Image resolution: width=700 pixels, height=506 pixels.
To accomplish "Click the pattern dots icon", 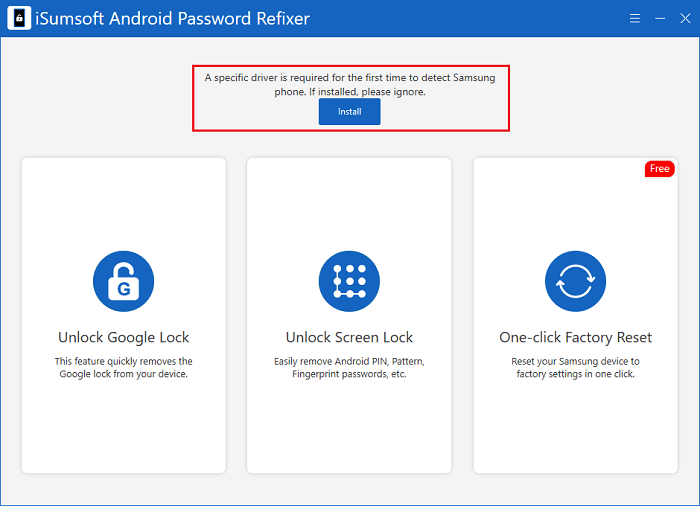I will point(349,281).
